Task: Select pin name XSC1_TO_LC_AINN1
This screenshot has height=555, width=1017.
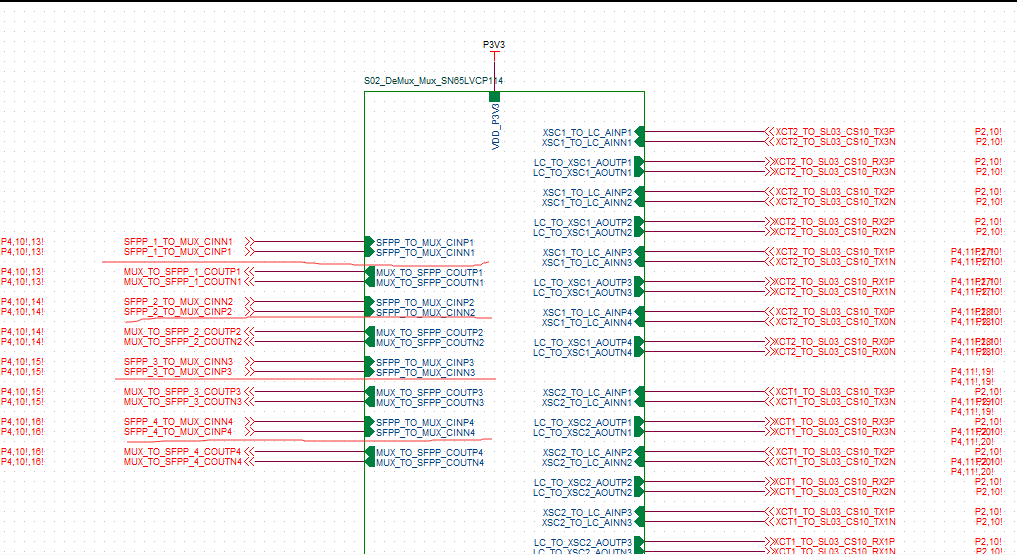Action: pos(587,143)
